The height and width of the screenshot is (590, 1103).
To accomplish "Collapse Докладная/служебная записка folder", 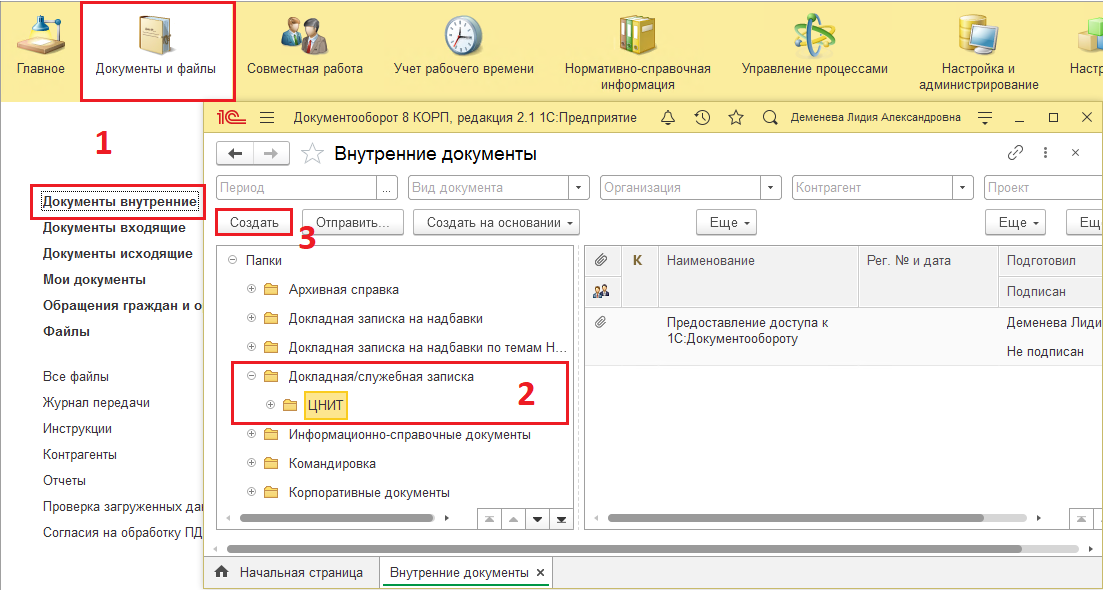I will 251,376.
